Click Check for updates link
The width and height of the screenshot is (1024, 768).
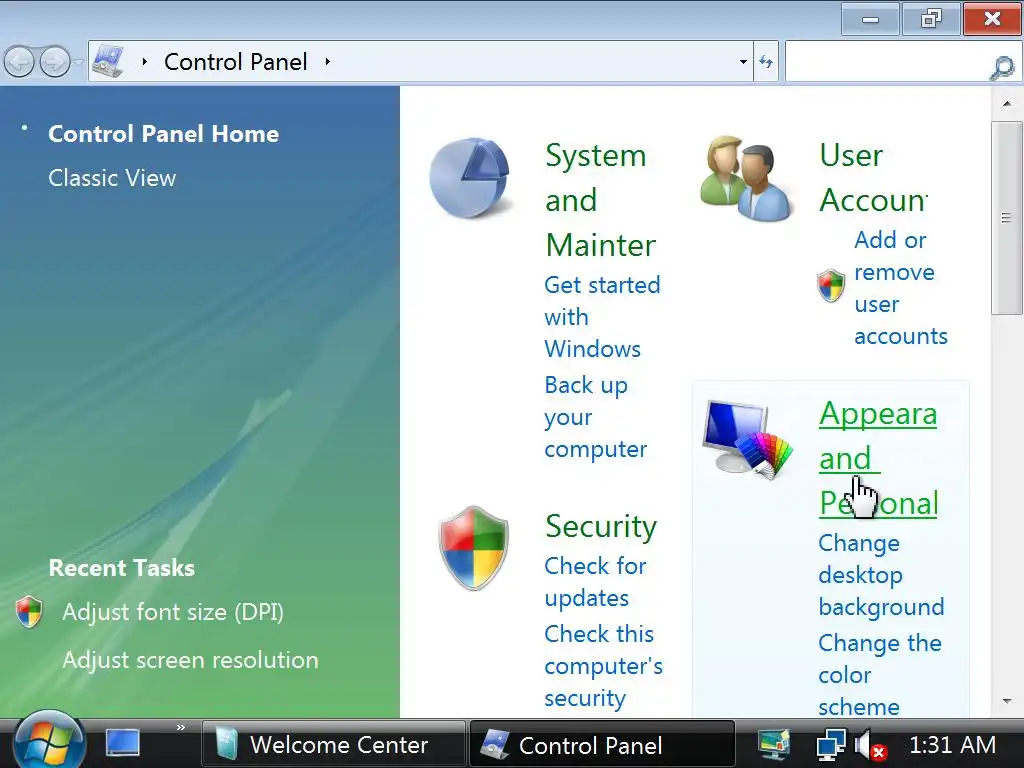pyautogui.click(x=595, y=582)
